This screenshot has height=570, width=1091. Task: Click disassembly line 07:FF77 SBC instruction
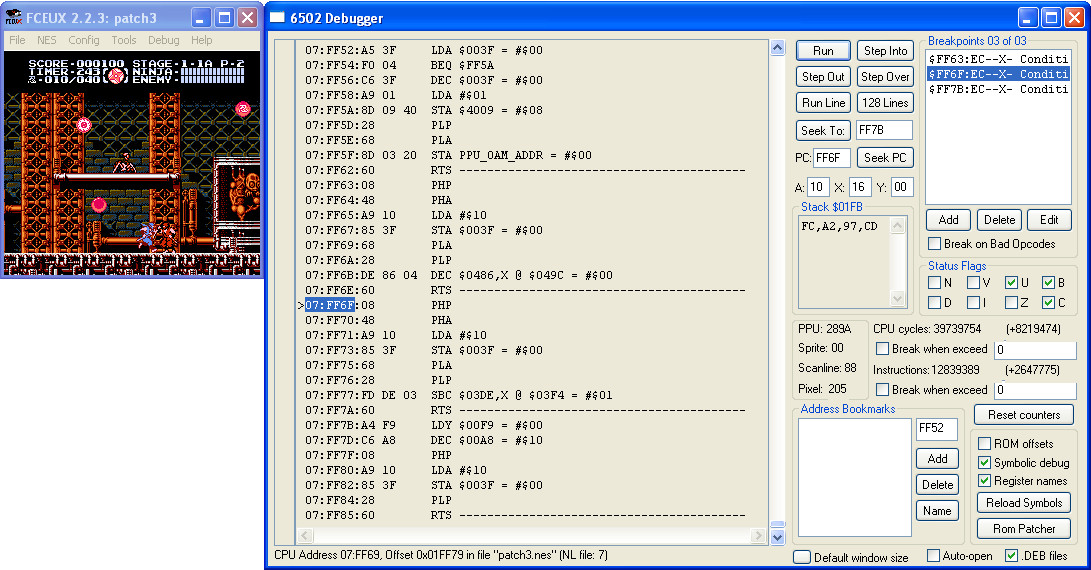pyautogui.click(x=459, y=395)
